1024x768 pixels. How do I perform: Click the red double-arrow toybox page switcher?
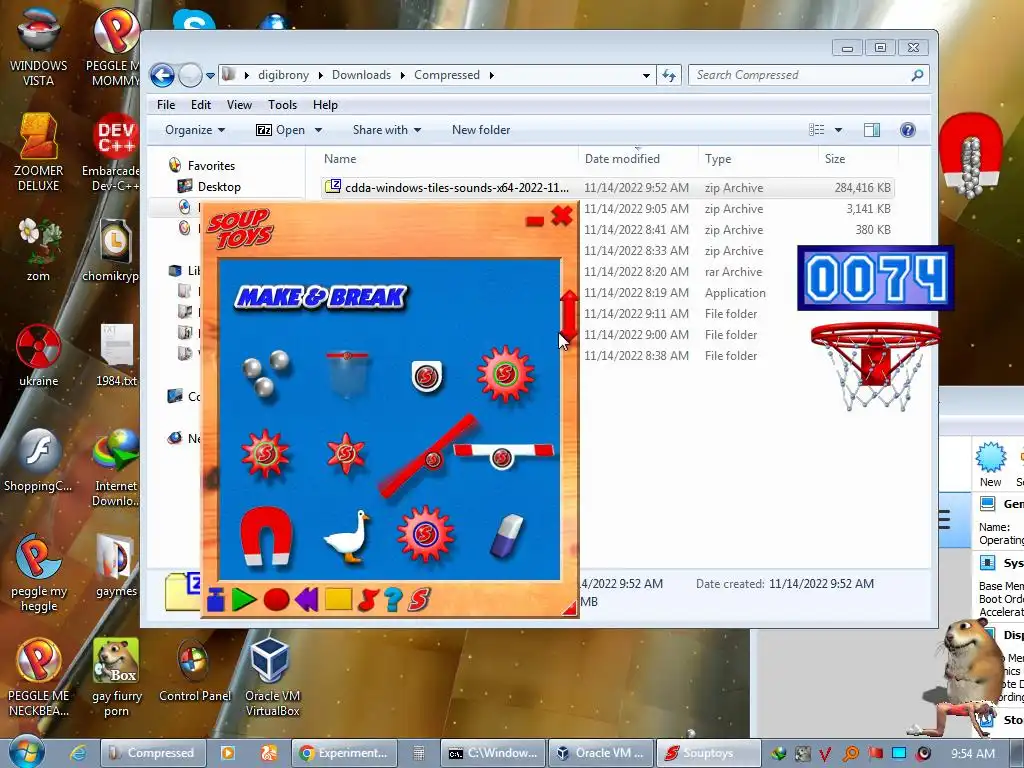[x=569, y=315]
